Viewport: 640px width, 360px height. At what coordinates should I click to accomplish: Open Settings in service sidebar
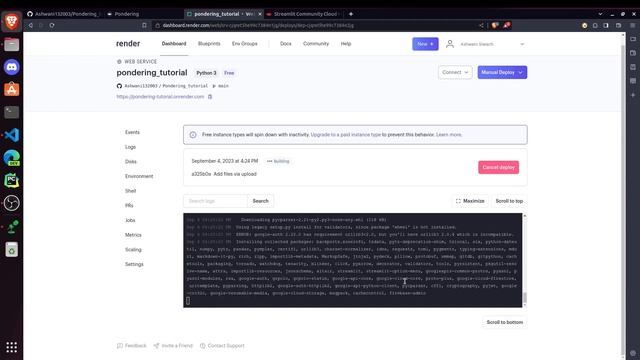134,264
